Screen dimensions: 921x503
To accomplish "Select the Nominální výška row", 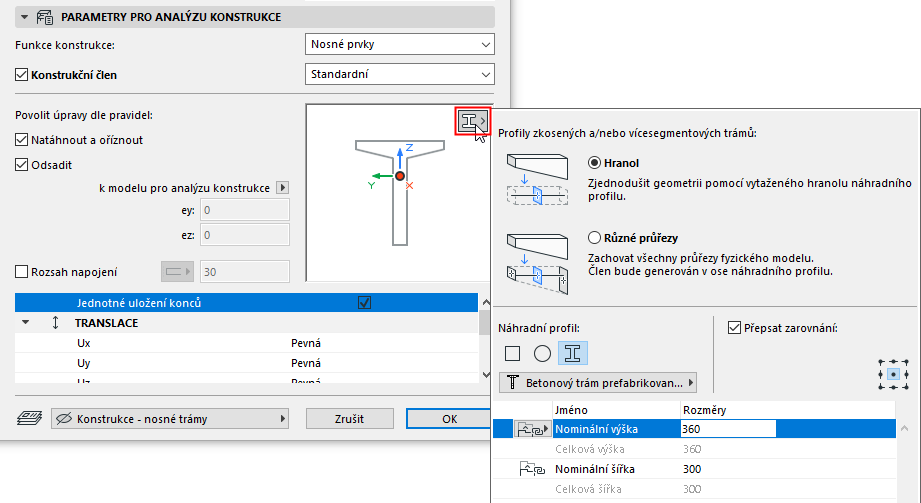I will pos(694,429).
